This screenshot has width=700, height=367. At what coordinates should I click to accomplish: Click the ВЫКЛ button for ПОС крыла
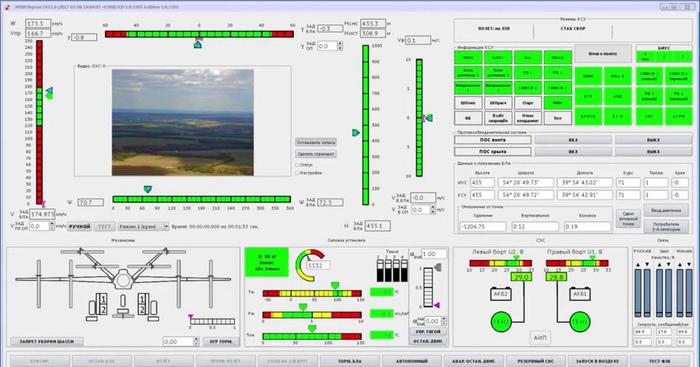pos(653,152)
